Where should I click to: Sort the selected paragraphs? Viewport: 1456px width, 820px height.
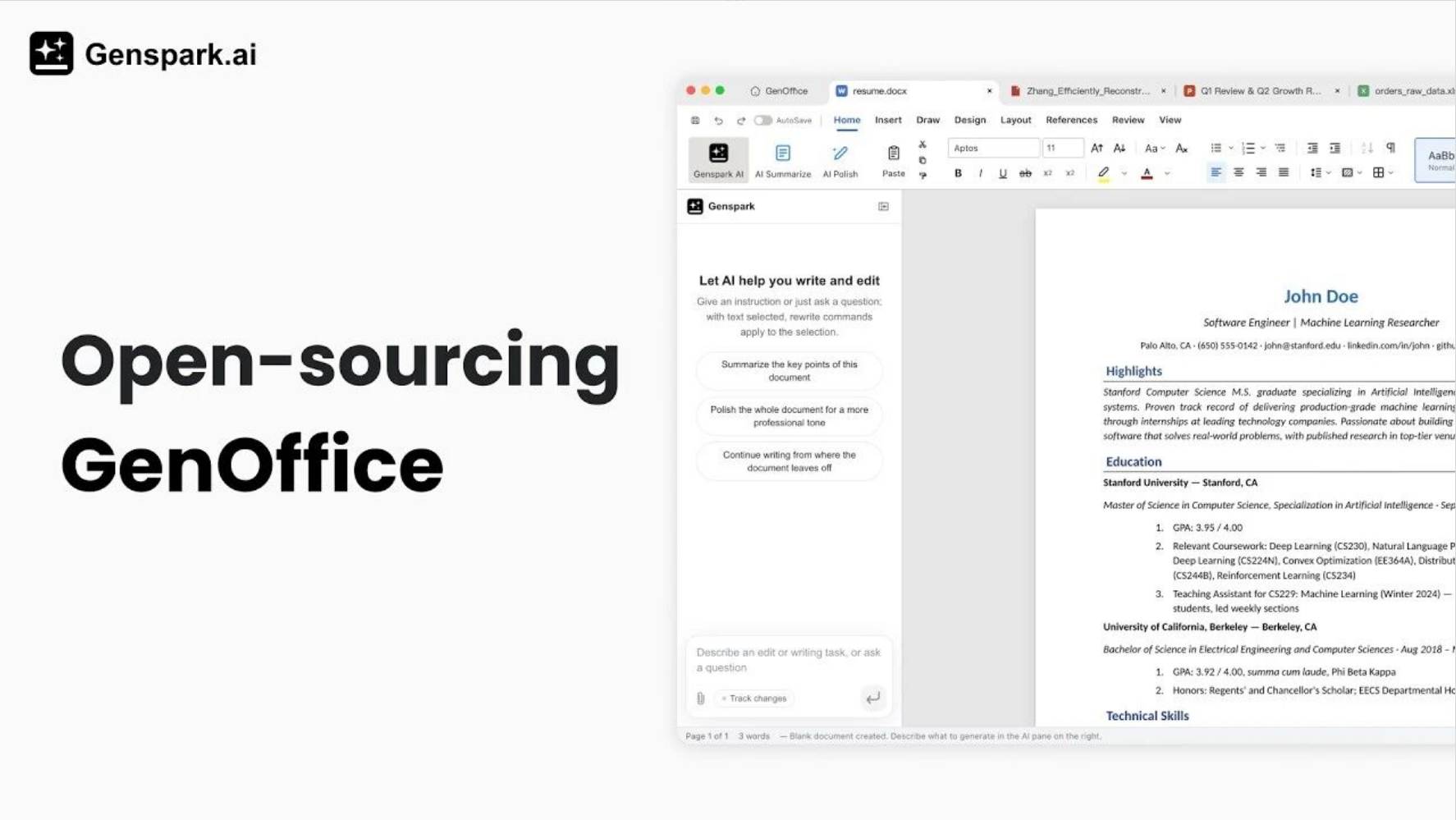[1367, 149]
